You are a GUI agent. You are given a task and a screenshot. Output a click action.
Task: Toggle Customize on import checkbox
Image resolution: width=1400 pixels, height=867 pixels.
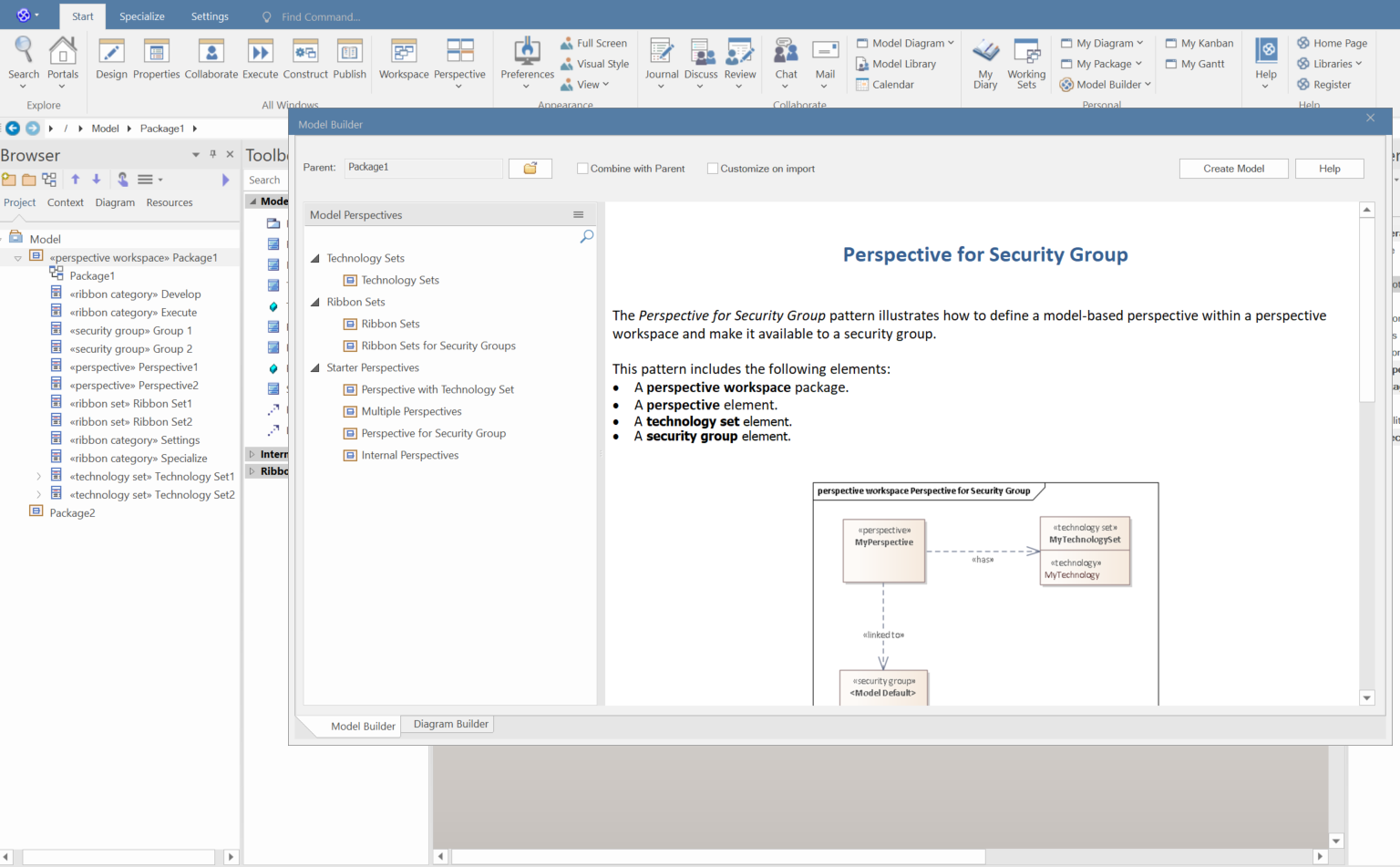pyautogui.click(x=713, y=169)
